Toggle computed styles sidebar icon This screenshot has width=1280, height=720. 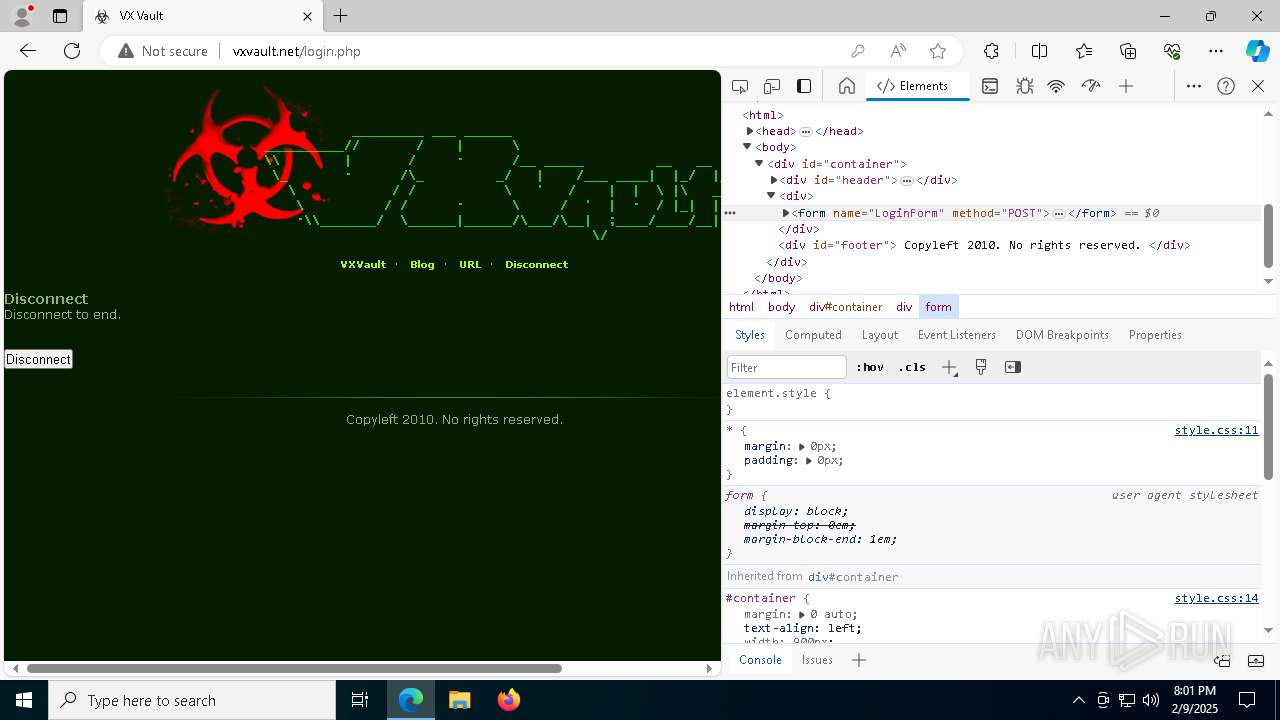tap(1013, 367)
